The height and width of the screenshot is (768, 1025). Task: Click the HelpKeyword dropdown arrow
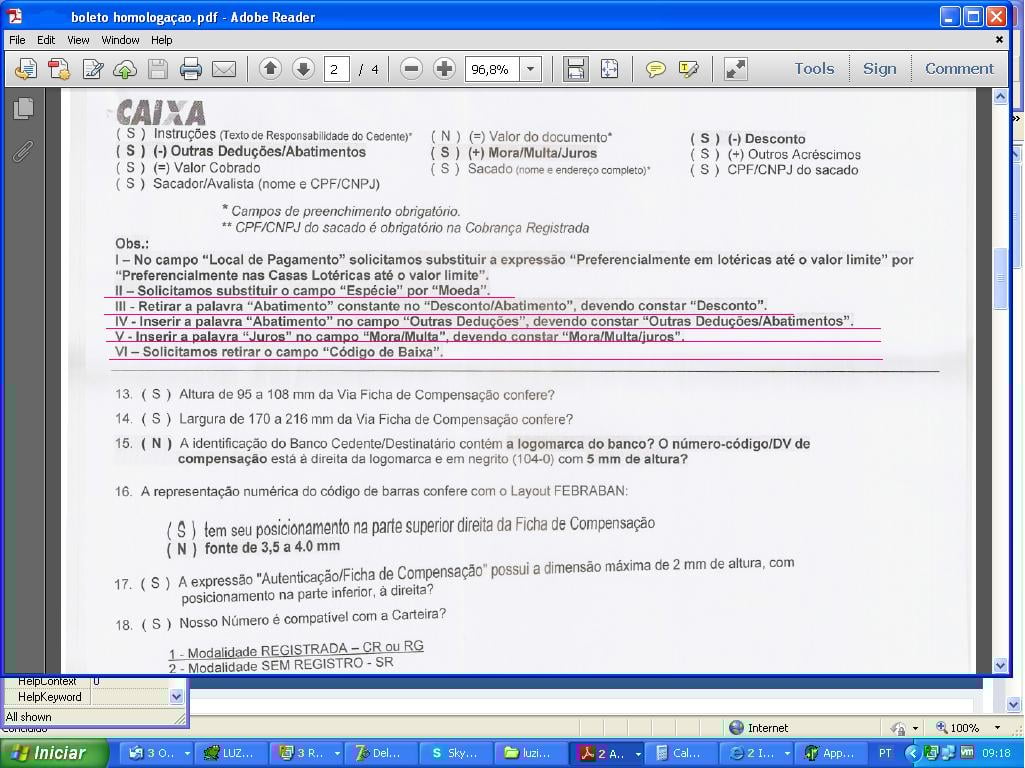[176, 697]
